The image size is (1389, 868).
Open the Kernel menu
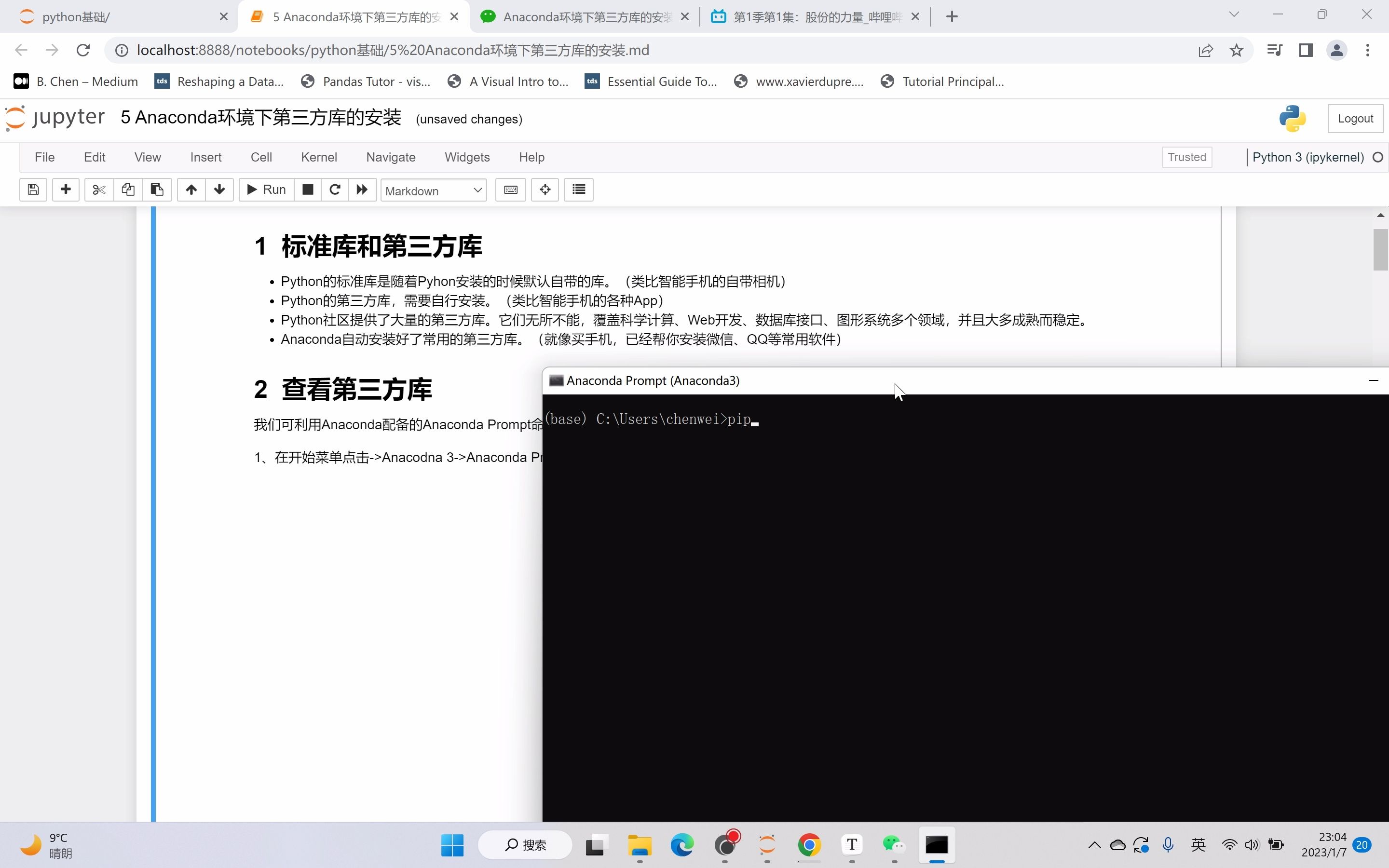[x=319, y=157]
